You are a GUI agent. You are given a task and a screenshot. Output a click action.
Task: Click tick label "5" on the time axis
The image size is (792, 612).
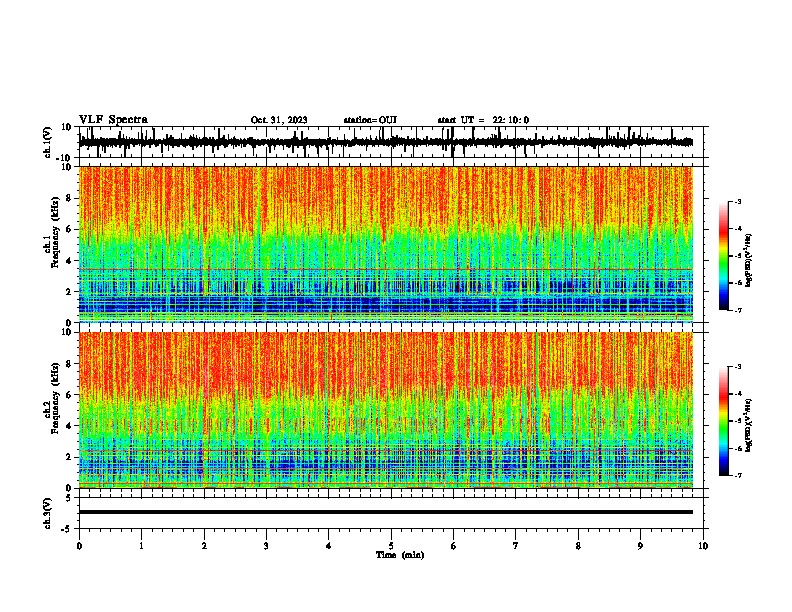click(391, 546)
